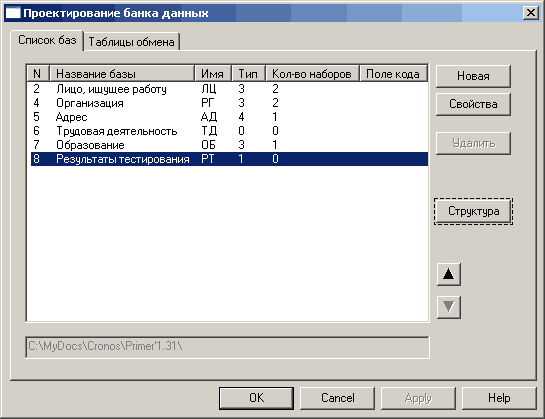Click the Кол-во наборов column header
This screenshot has width=545, height=419.
tap(312, 74)
